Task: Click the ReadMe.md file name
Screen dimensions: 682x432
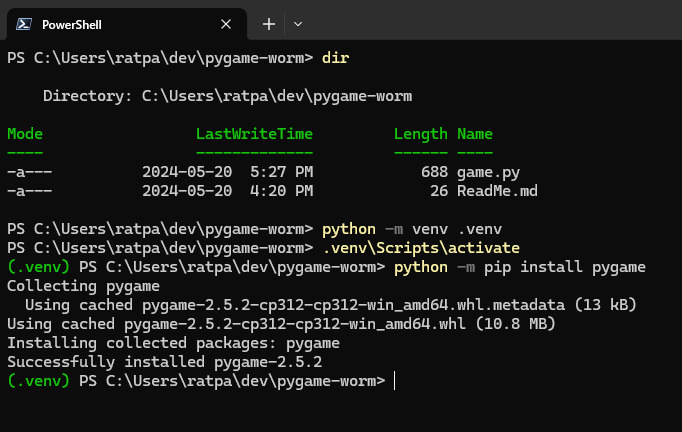Action: coord(497,191)
